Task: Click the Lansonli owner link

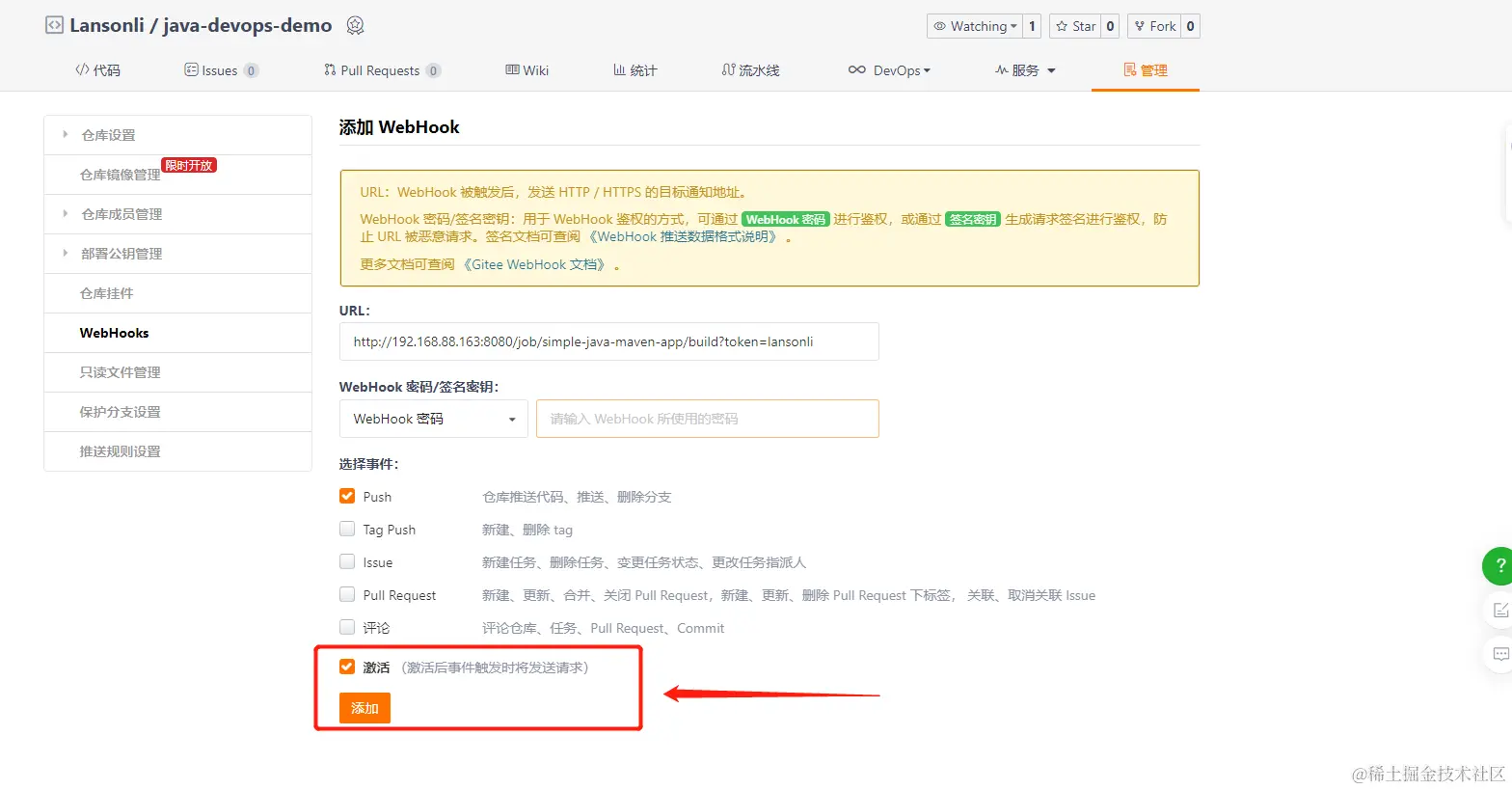Action: click(107, 26)
